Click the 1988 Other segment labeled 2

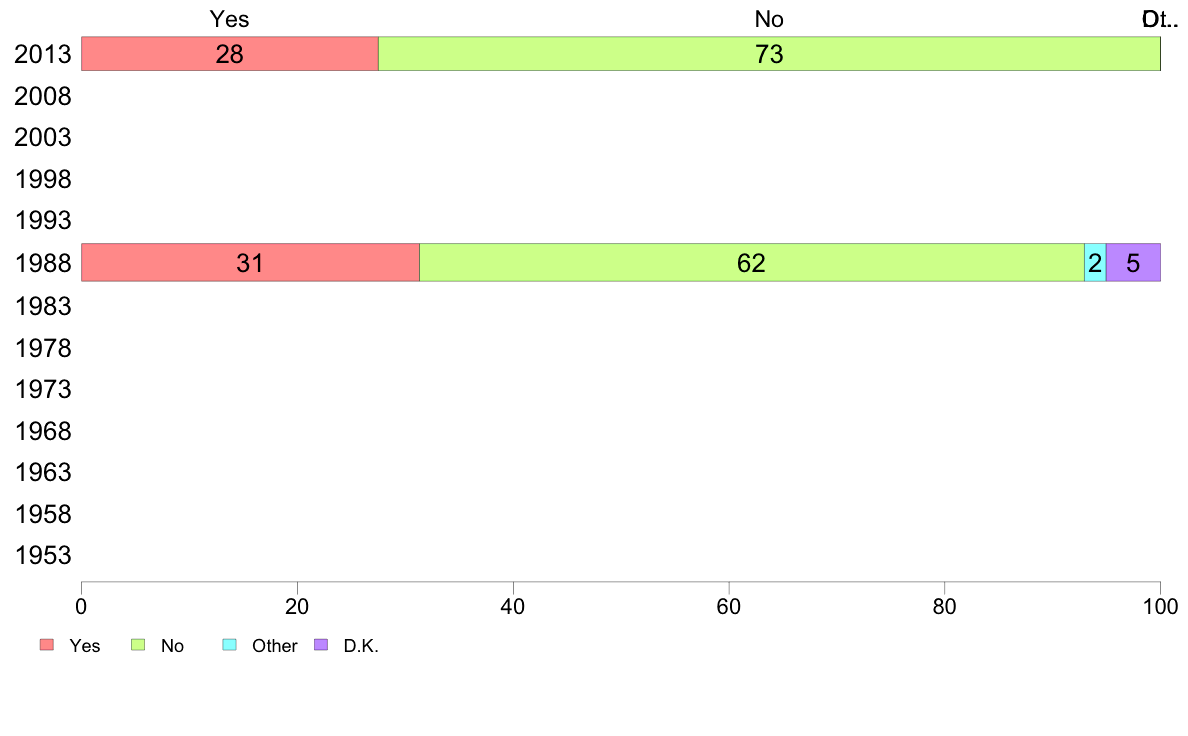pyautogui.click(x=1095, y=263)
